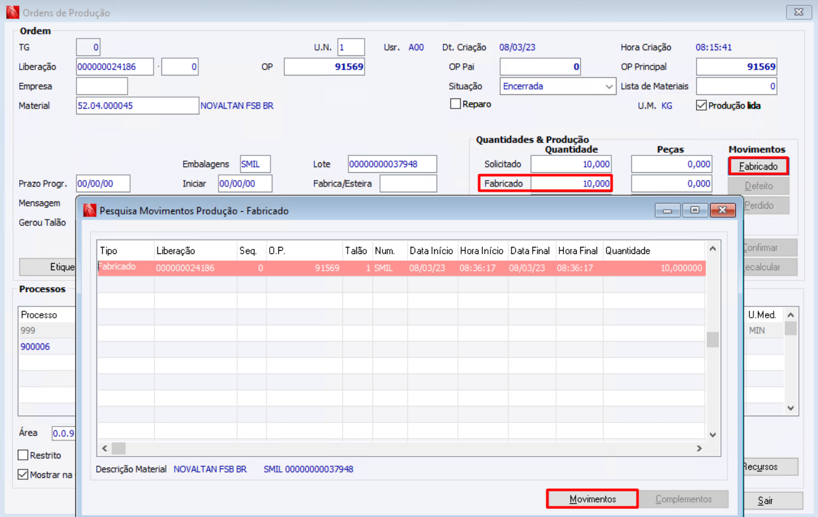Click the OP Pai input field
The height and width of the screenshot is (517, 818).
[x=540, y=67]
